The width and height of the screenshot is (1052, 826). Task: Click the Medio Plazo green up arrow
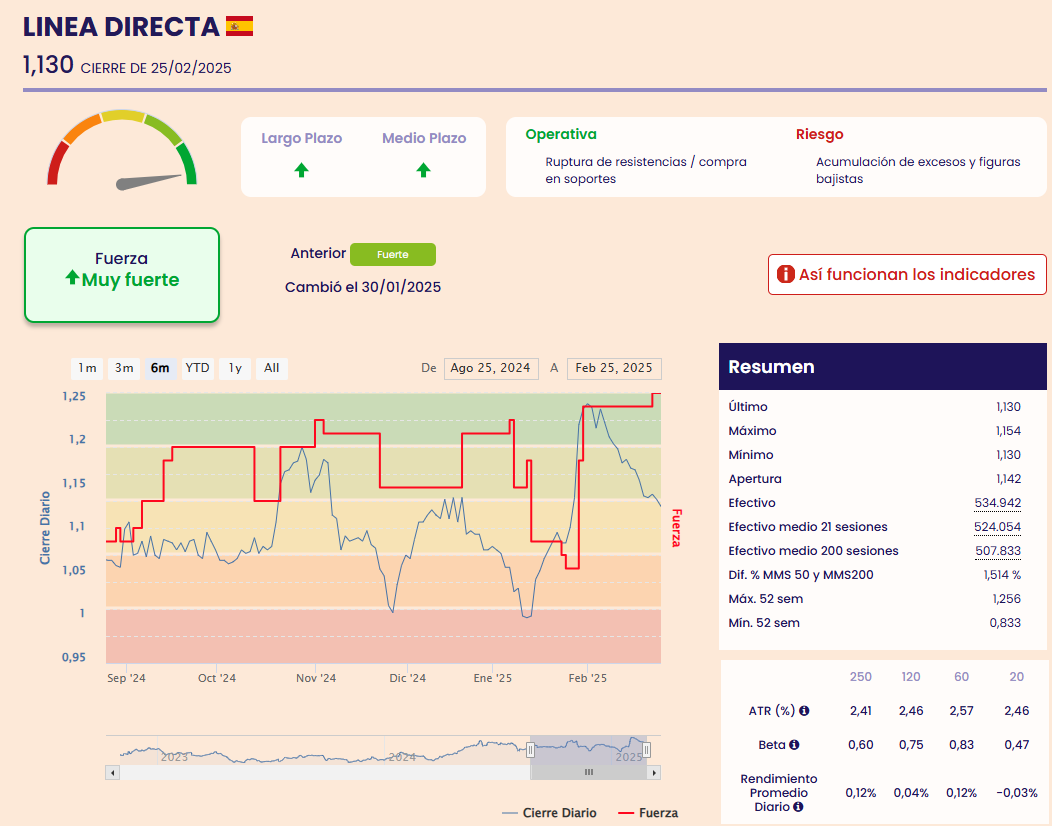coord(423,170)
